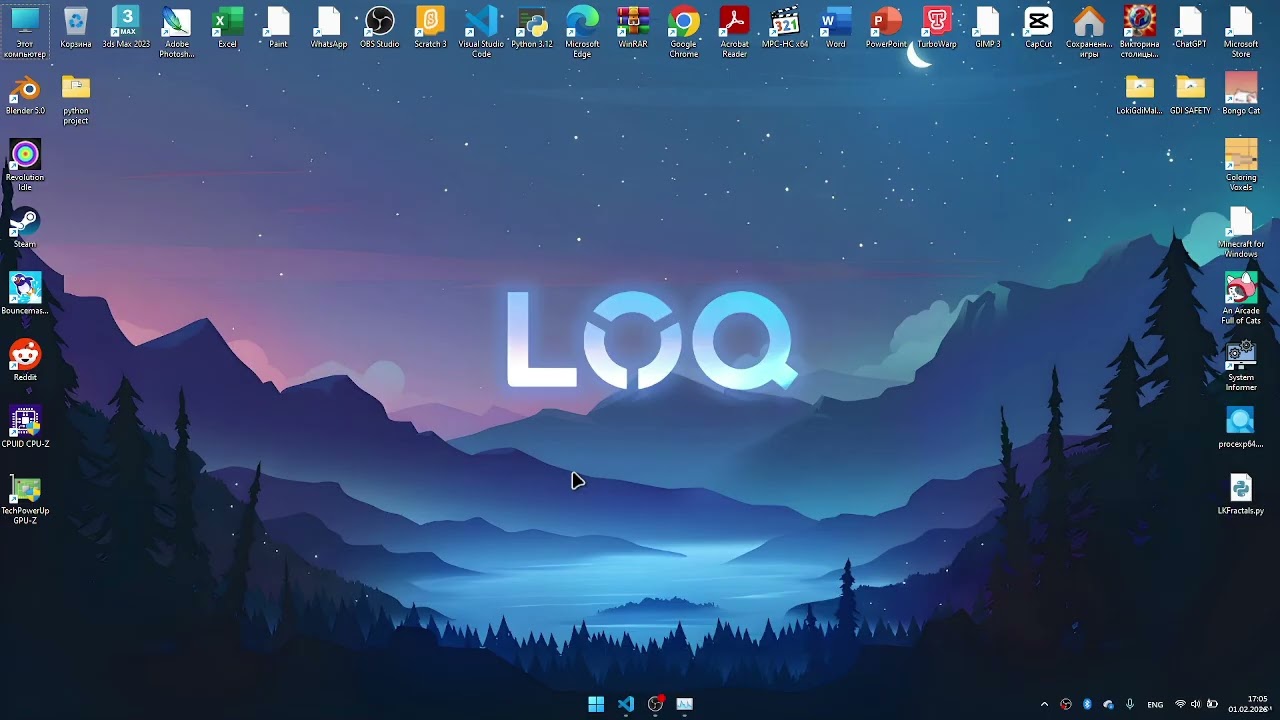This screenshot has height=720, width=1280.
Task: Select the System Informer desktop icon
Action: 1241,366
